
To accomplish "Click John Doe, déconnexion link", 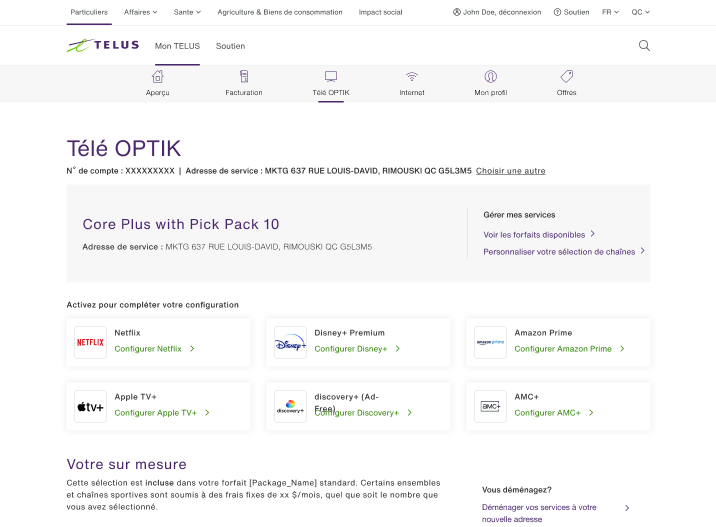I will [502, 12].
